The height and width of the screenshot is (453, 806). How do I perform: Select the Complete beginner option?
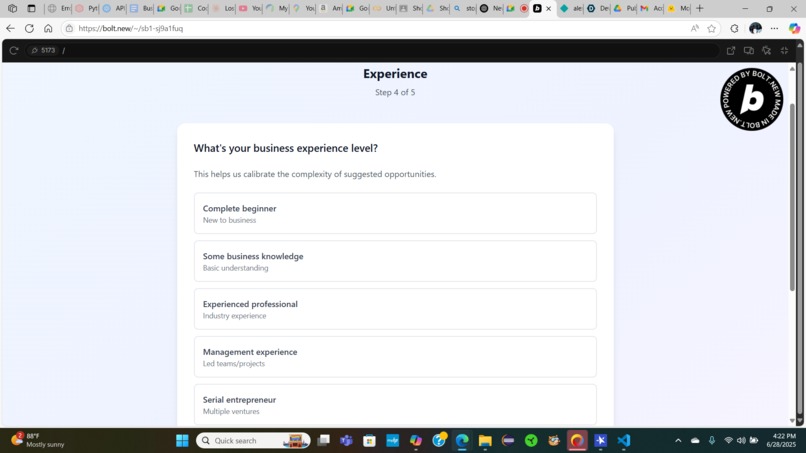395,213
